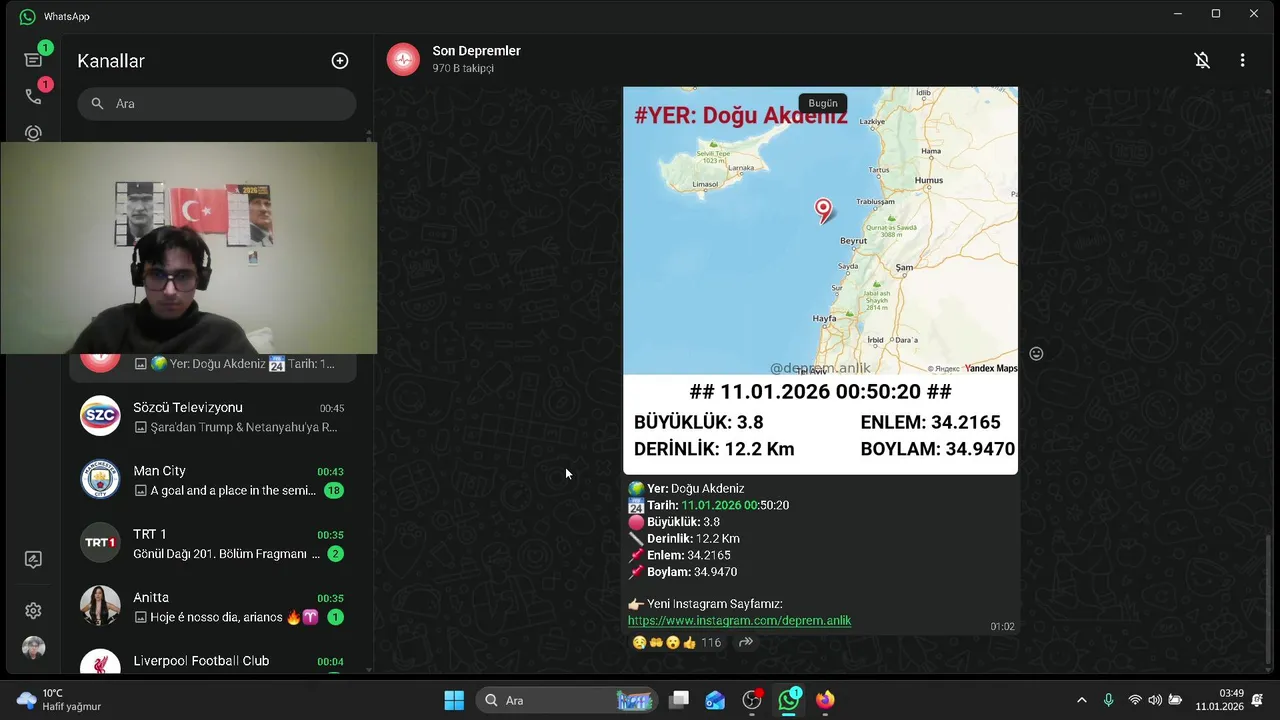Open the notification bell in taskbar
Screen dimensions: 1280x720
tap(1258, 700)
